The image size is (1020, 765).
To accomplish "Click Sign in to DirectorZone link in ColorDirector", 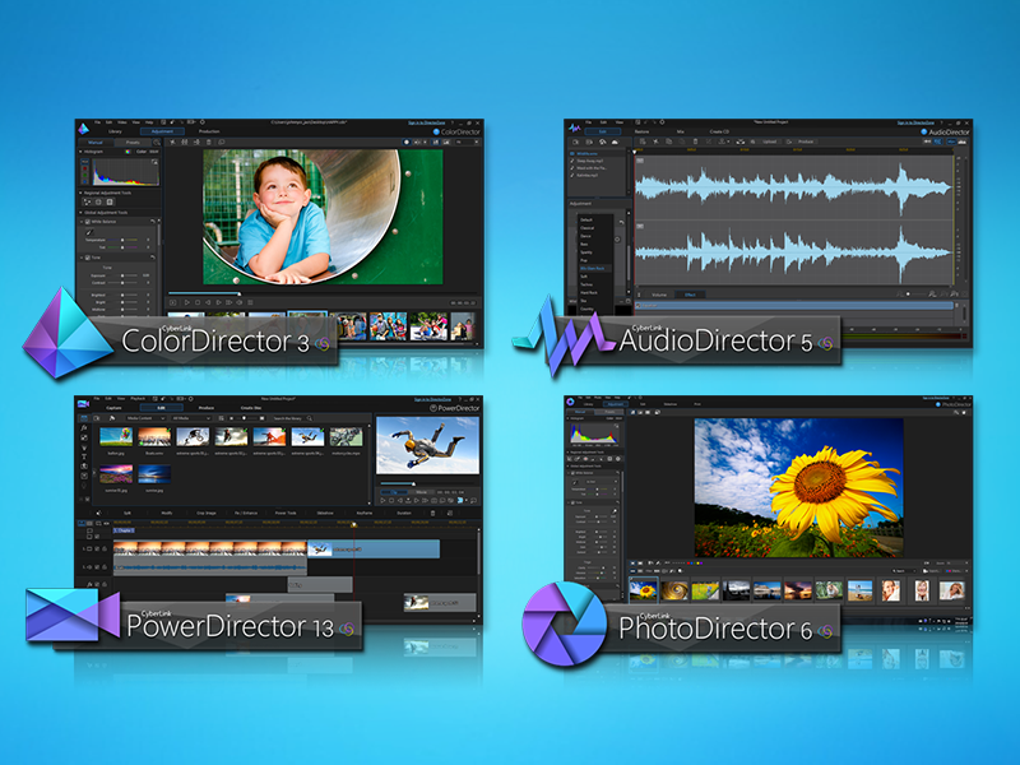I will pyautogui.click(x=427, y=122).
